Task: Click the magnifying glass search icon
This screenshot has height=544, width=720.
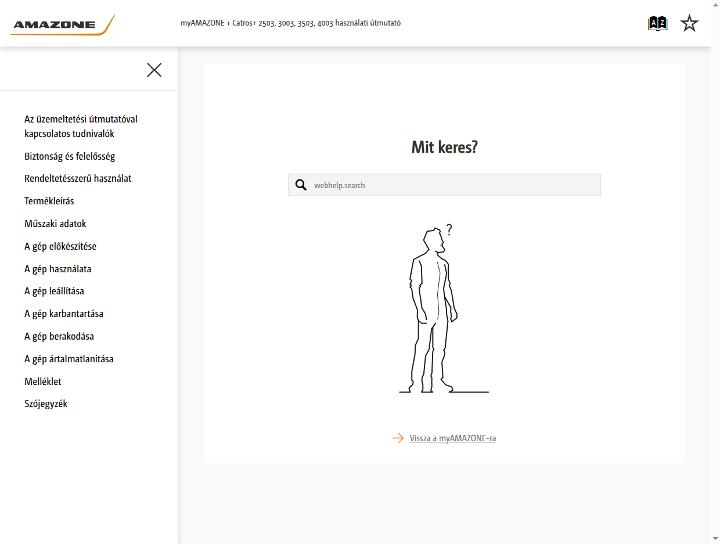Action: tap(301, 185)
